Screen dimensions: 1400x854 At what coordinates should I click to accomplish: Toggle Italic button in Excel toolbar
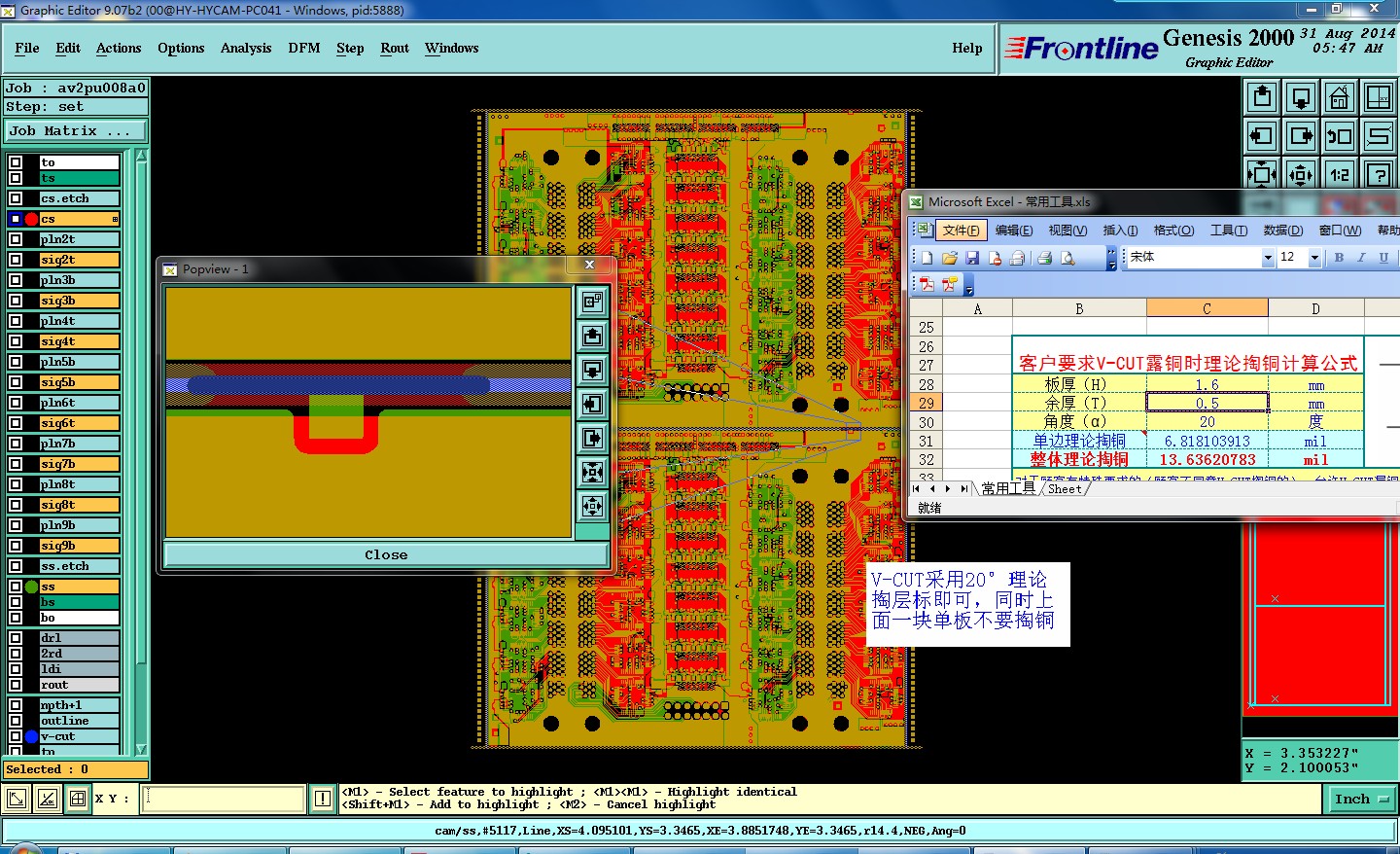(1361, 258)
